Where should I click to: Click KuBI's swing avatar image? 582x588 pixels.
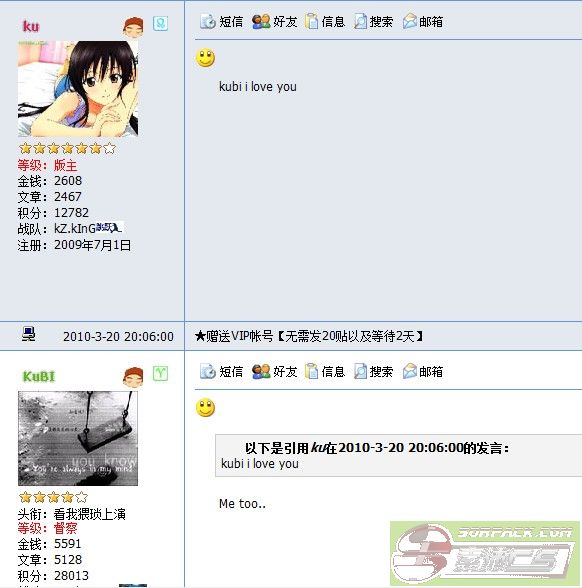coord(78,438)
